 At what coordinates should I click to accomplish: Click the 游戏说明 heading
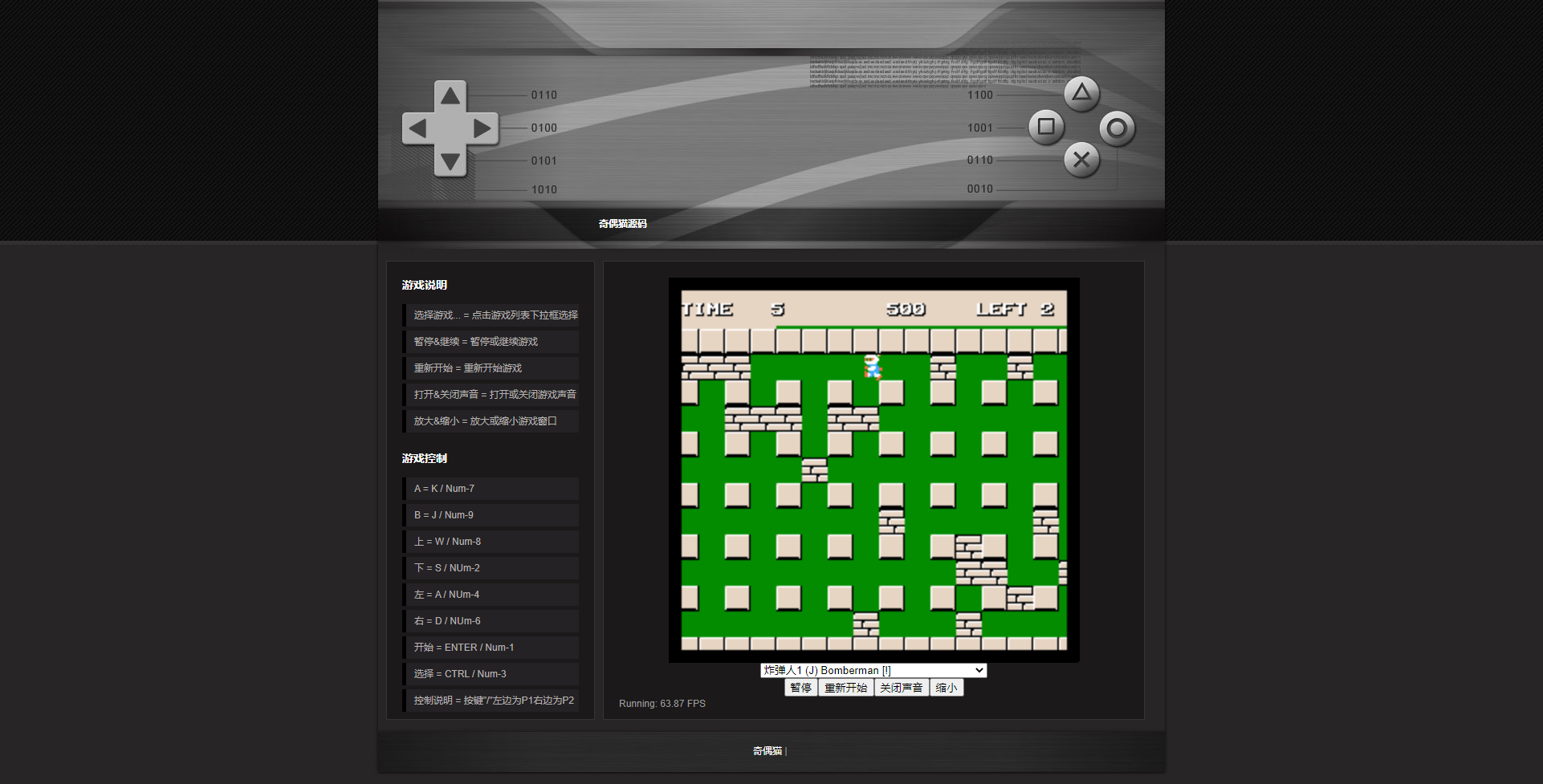tap(425, 285)
